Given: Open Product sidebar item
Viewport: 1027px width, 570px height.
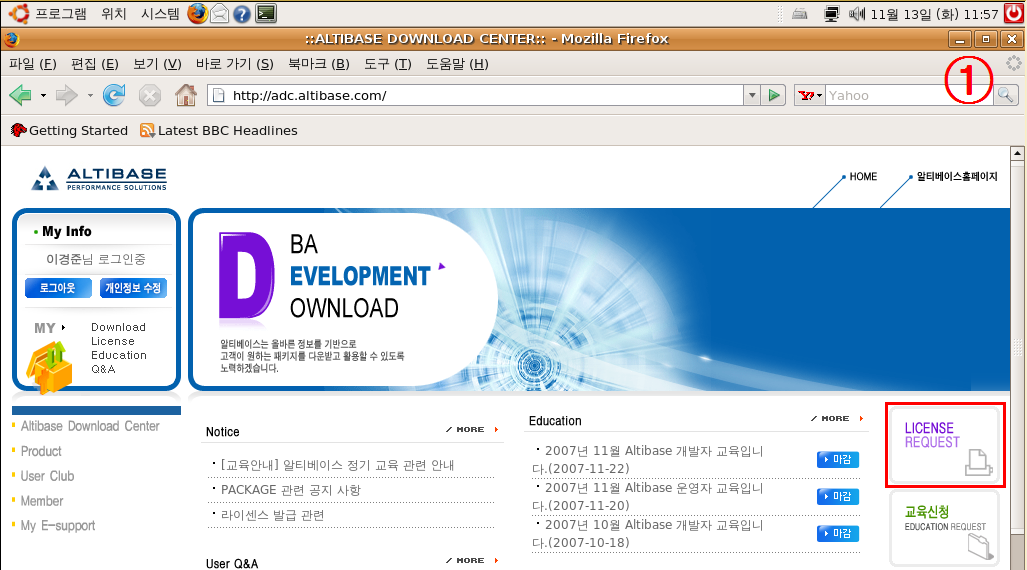Looking at the screenshot, I should [41, 451].
